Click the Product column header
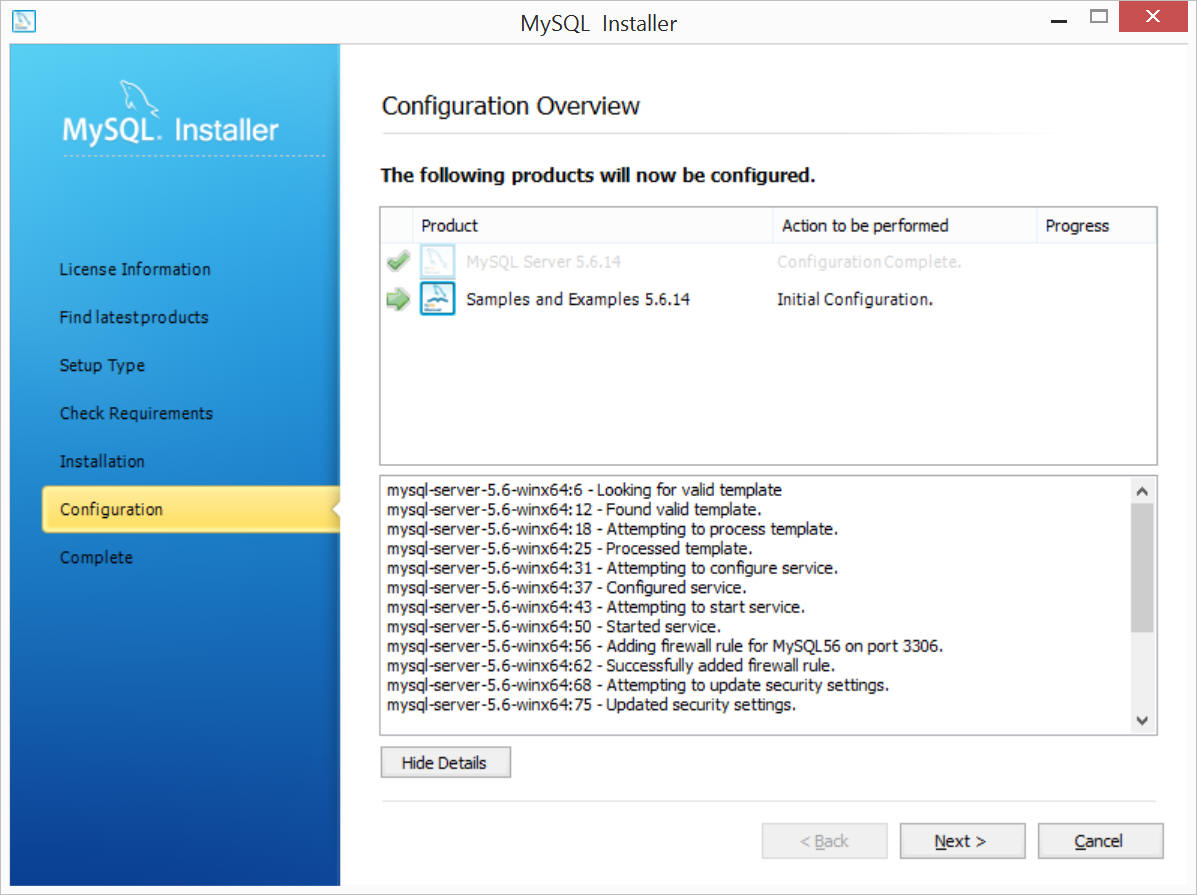Viewport: 1197px width, 895px height. coord(592,225)
